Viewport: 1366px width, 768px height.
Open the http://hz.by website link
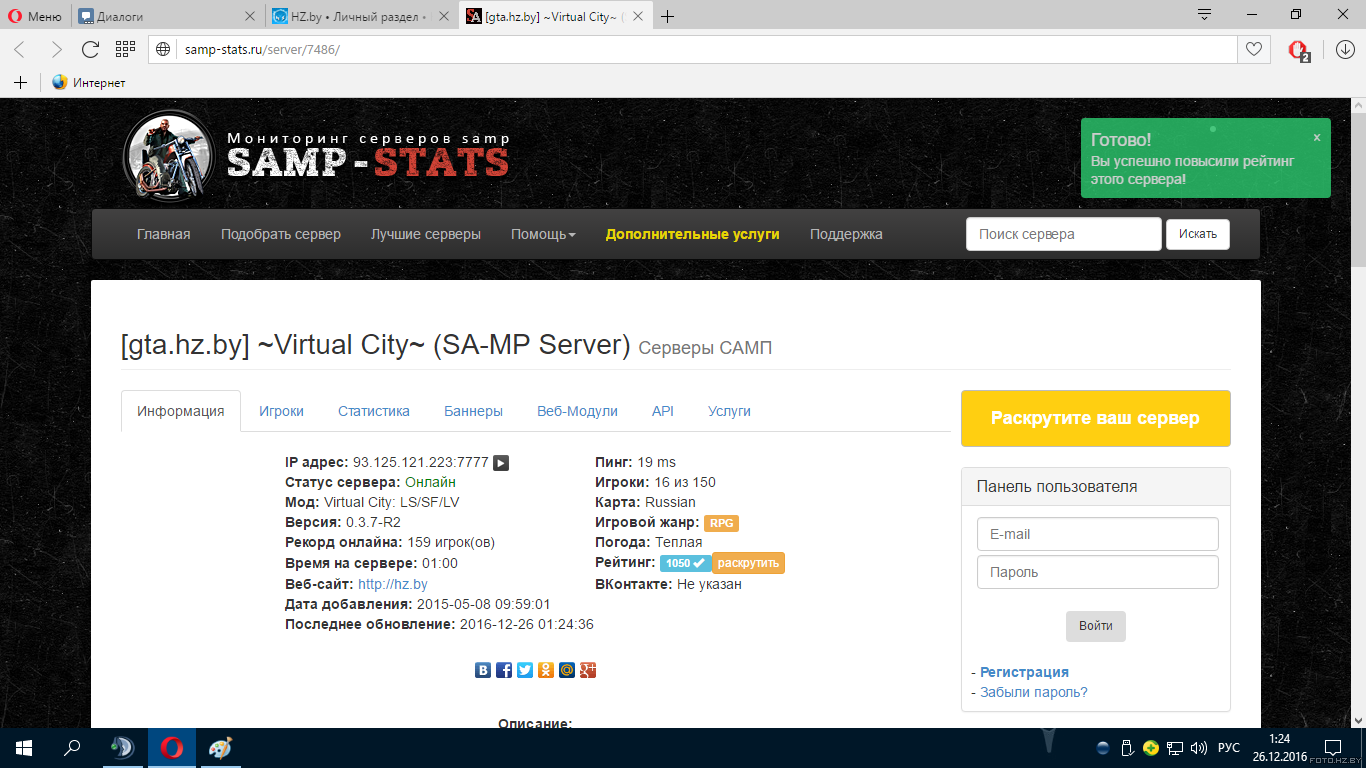click(x=393, y=584)
